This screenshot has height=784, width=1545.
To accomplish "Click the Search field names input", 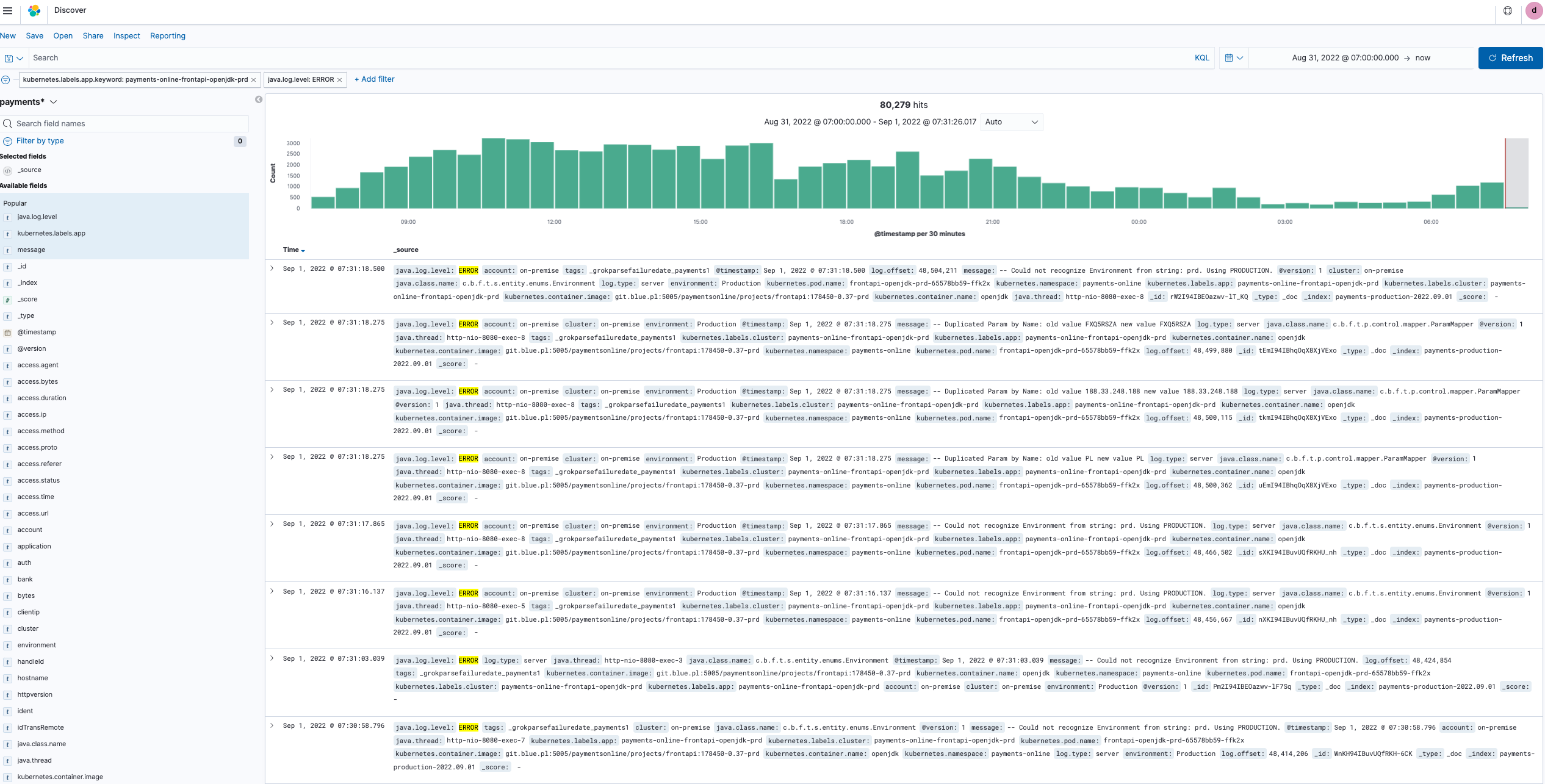I will click(128, 124).
